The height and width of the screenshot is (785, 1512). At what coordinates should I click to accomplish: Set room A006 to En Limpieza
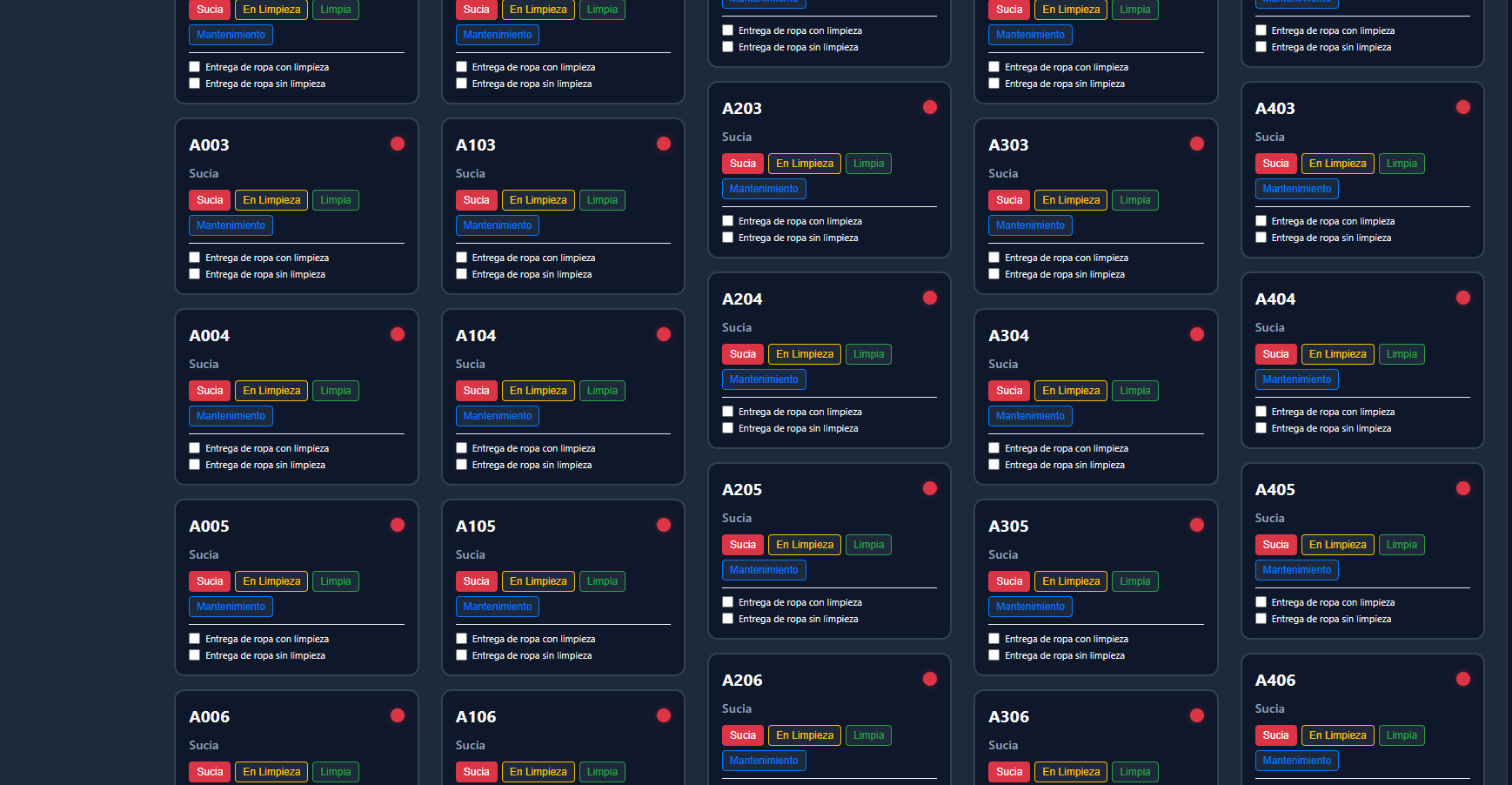click(x=271, y=772)
